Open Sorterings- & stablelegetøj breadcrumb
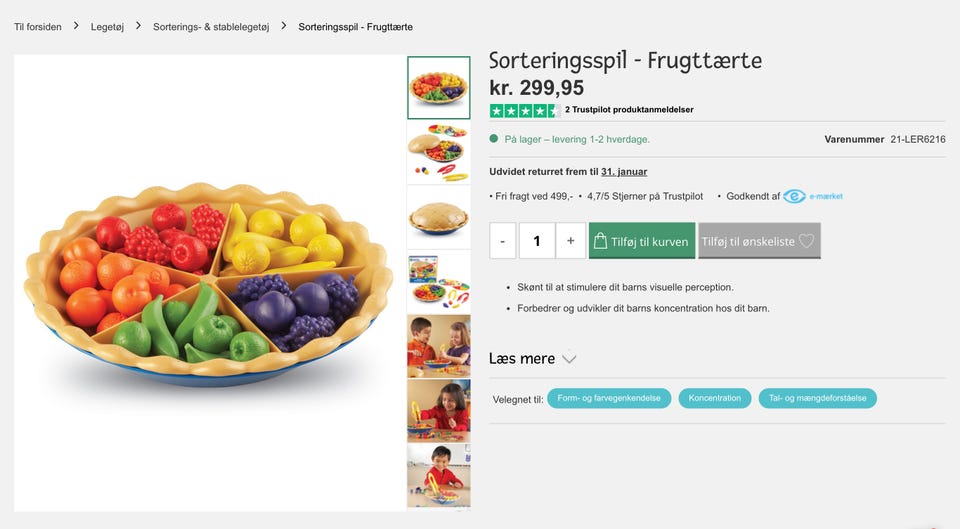 tap(211, 27)
